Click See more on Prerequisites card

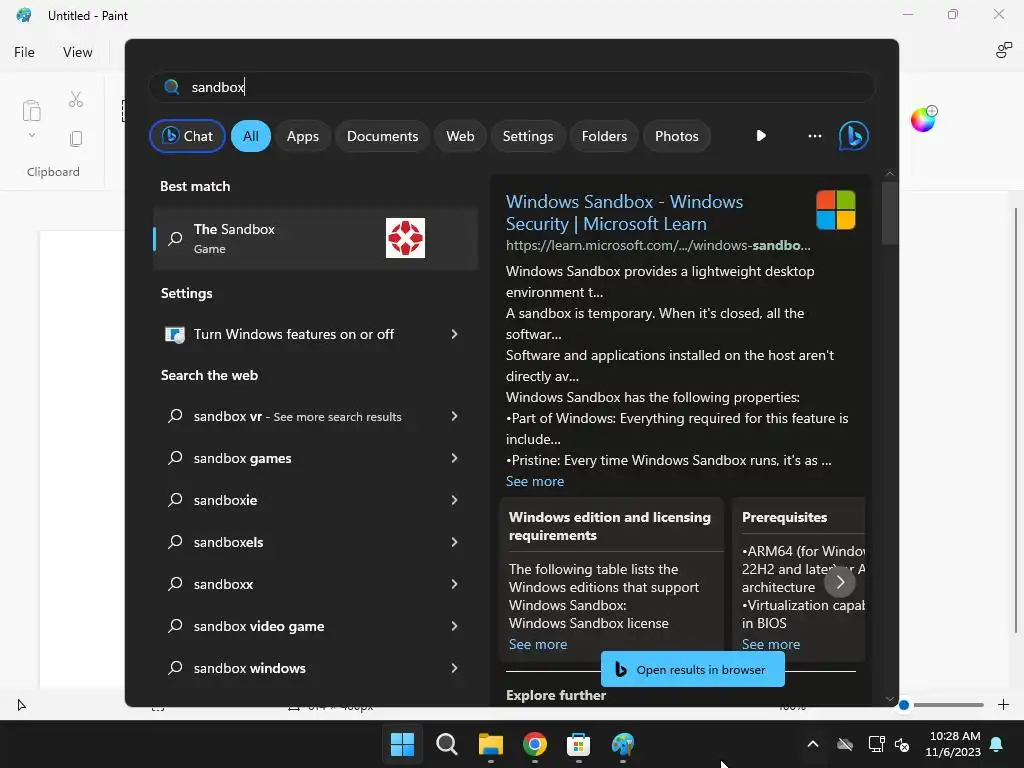(x=771, y=645)
